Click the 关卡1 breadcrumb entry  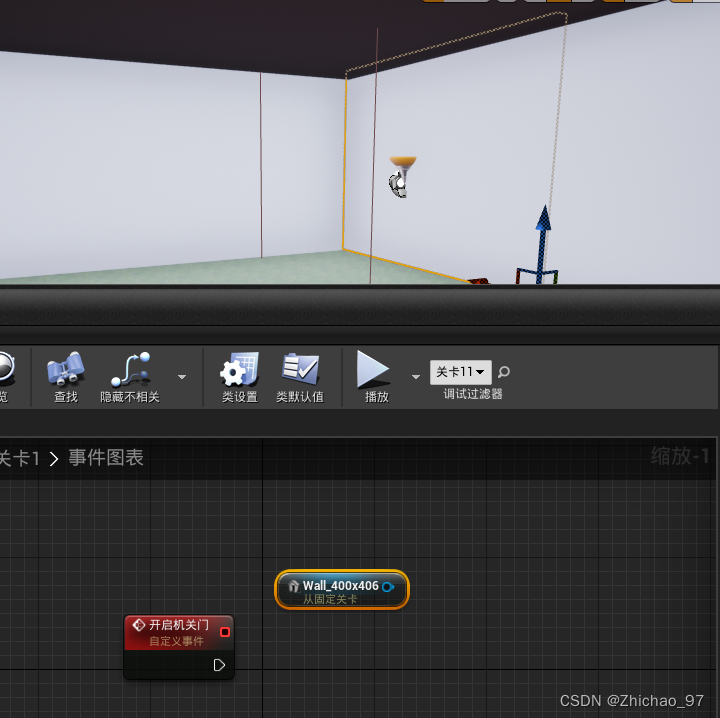pyautogui.click(x=18, y=458)
